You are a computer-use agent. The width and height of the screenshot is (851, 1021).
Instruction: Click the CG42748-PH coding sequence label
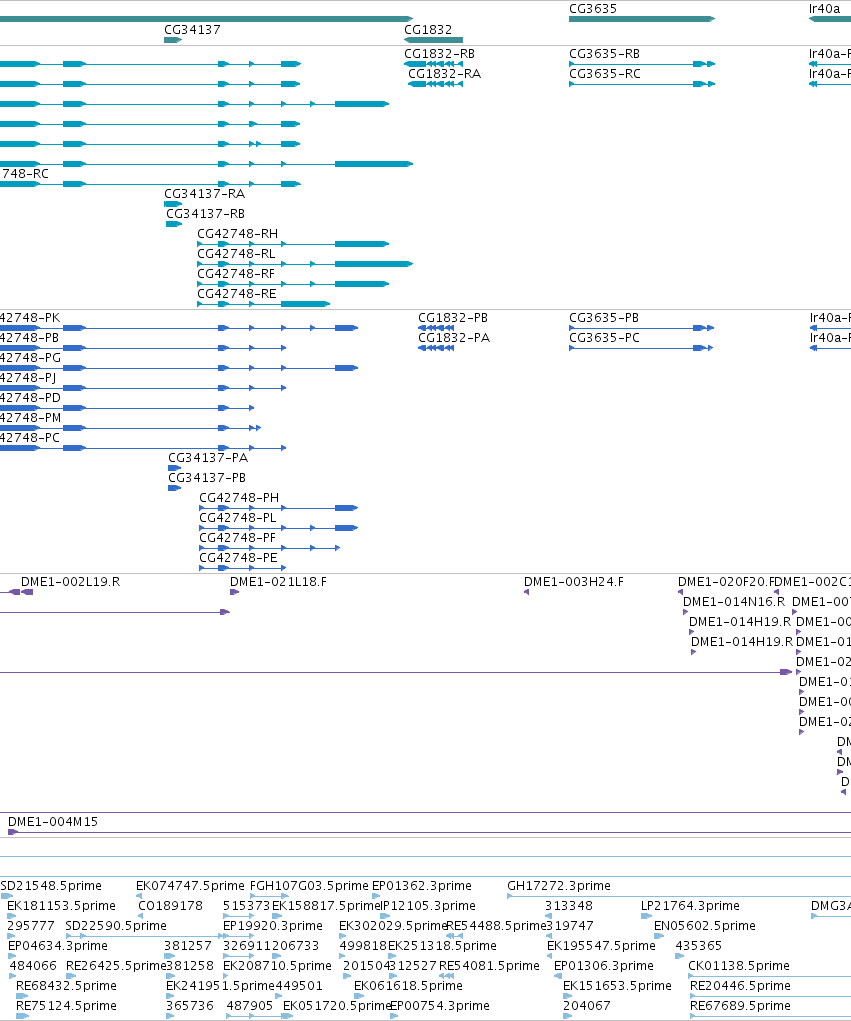pyautogui.click(x=239, y=497)
